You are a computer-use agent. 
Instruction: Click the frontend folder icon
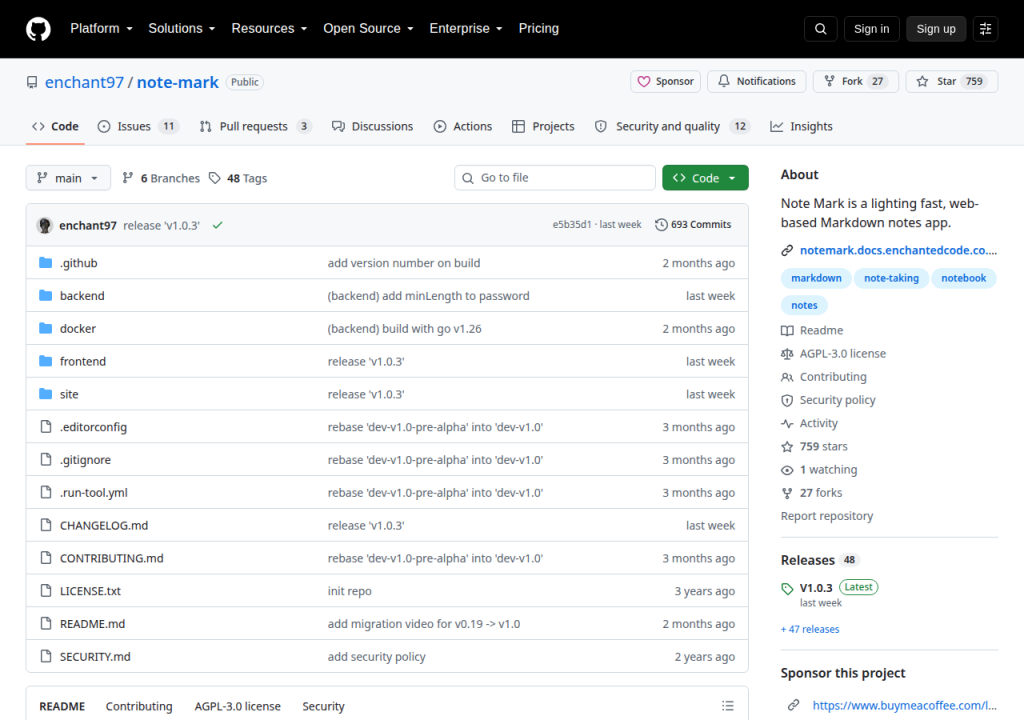(x=45, y=361)
